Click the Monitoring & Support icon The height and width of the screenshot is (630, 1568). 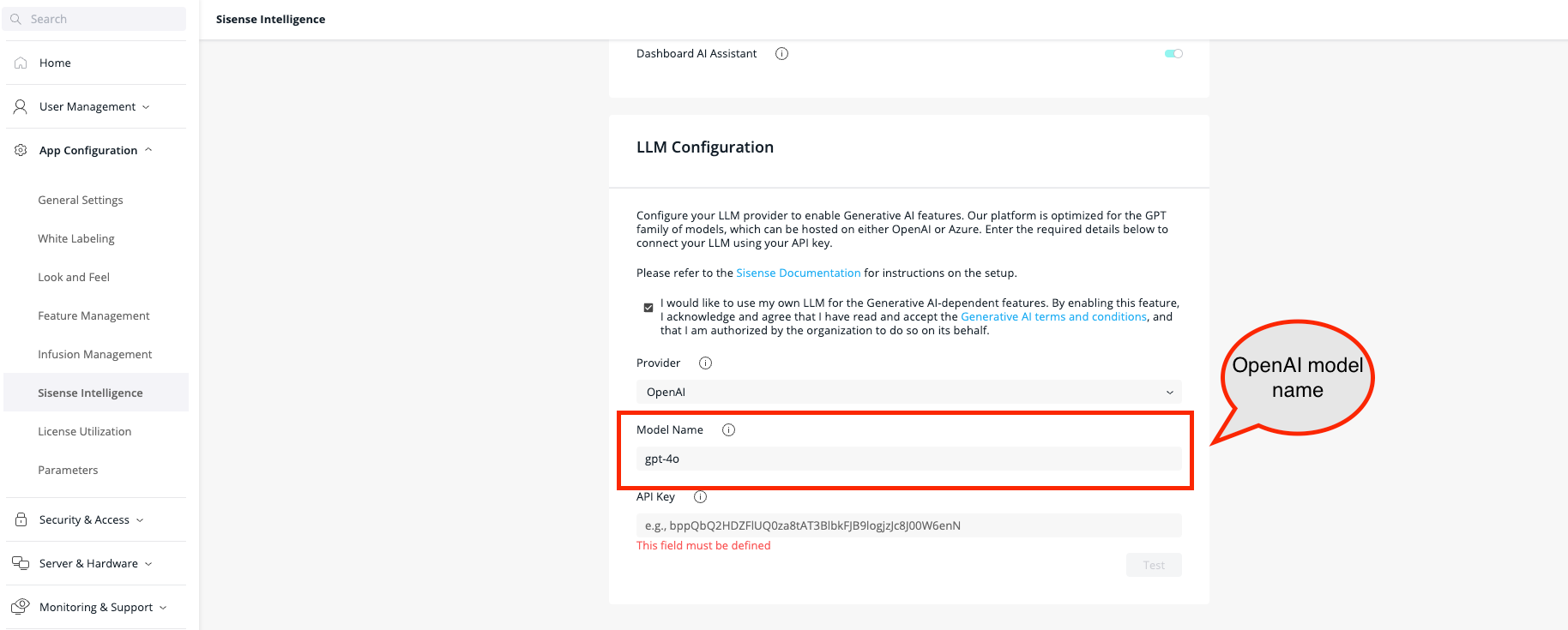(21, 607)
